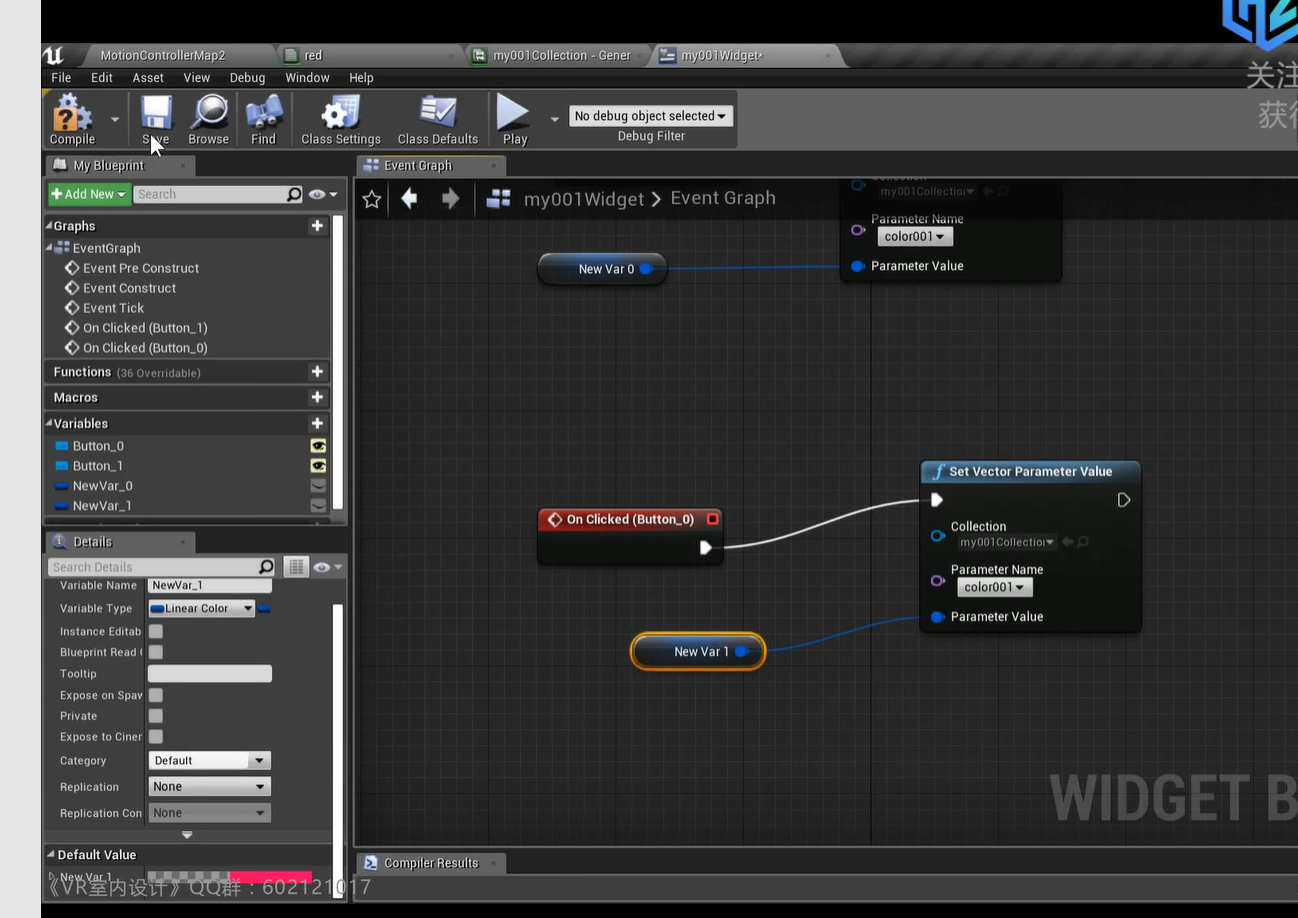Image resolution: width=1298 pixels, height=918 pixels.
Task: Toggle Blueprint Read Only checkbox
Action: 156,652
